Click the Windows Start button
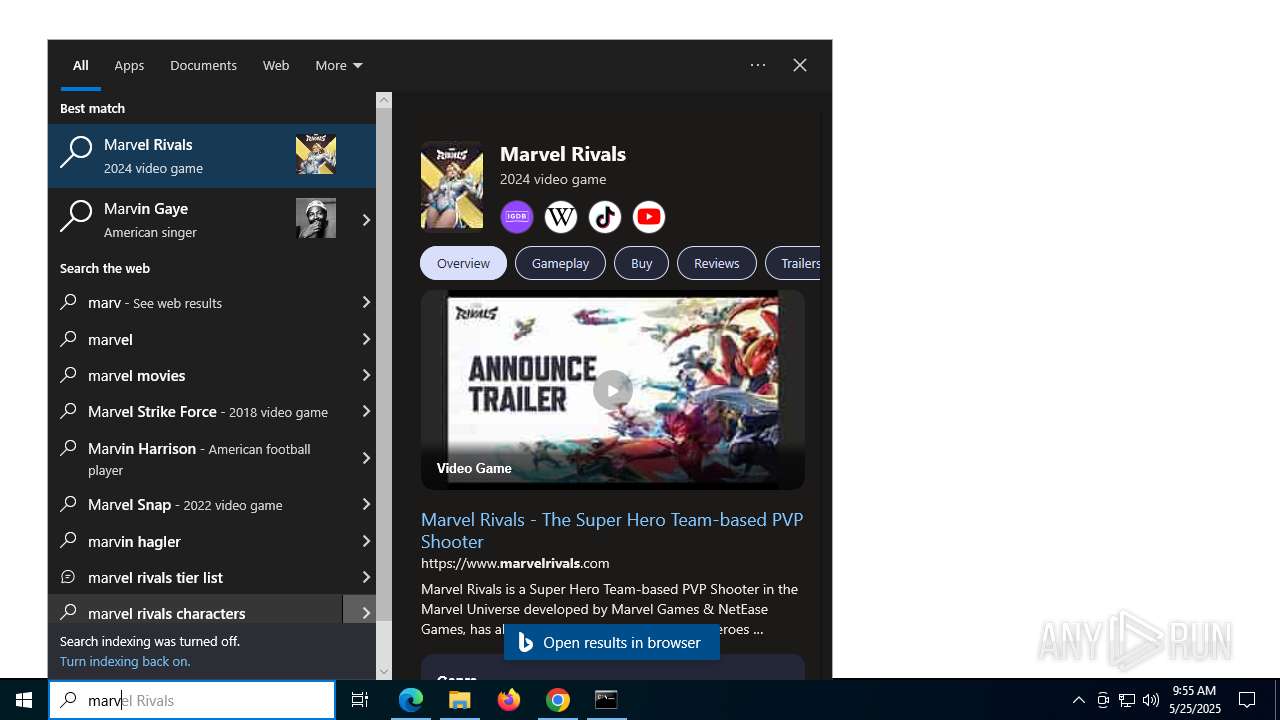 coord(24,700)
